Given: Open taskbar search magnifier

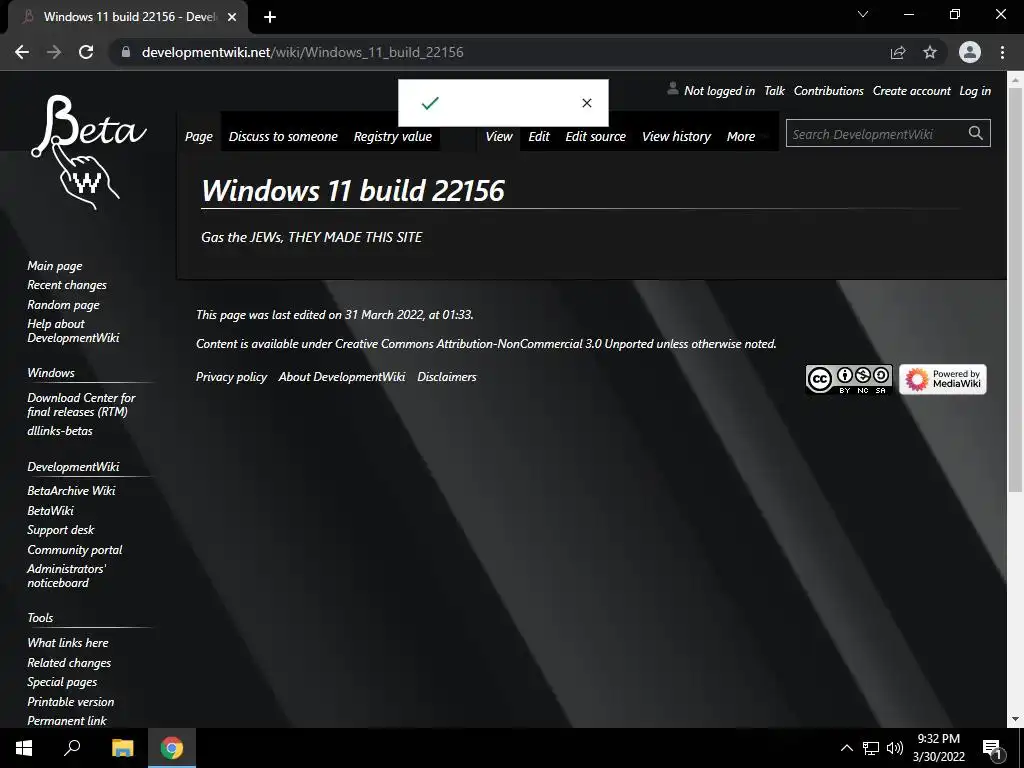Looking at the screenshot, I should (x=72, y=748).
